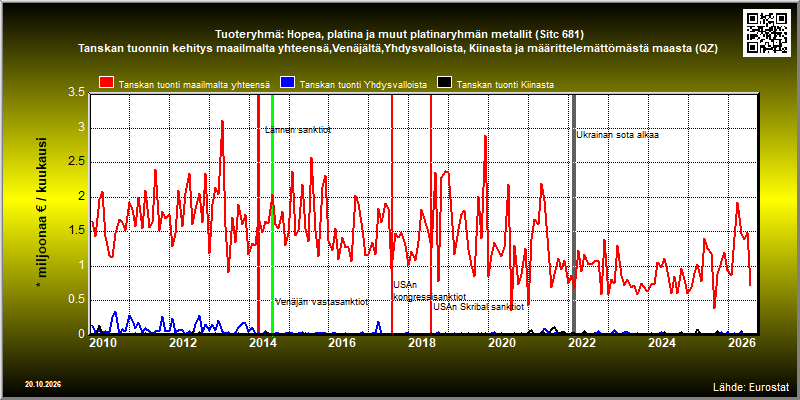Click the gray vertical Ukraine war marker line
This screenshot has width=800, height=400.
click(x=574, y=214)
